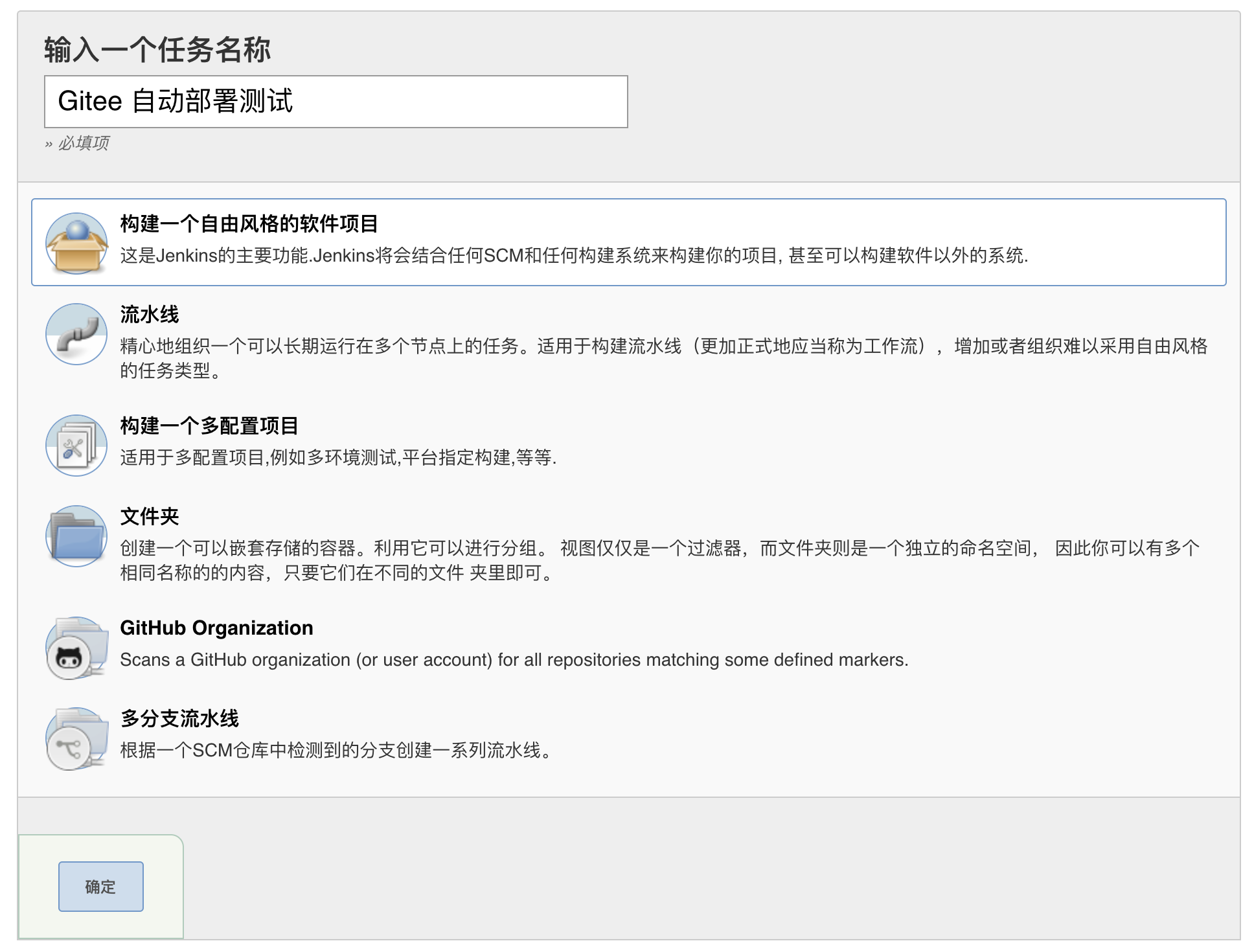
Task: Choose 构建一个多配置项目 title
Action: (209, 426)
